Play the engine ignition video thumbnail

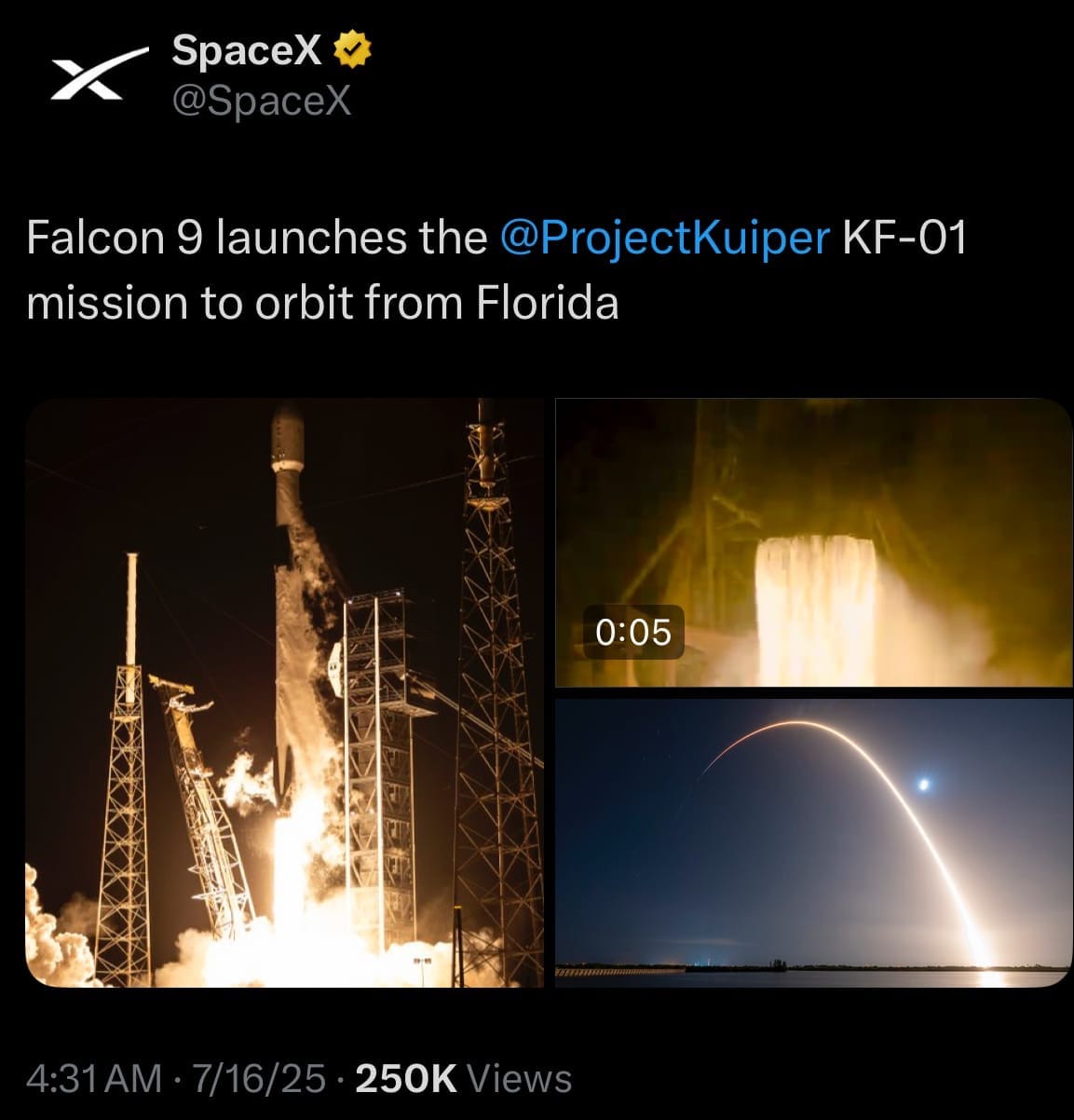[x=814, y=542]
